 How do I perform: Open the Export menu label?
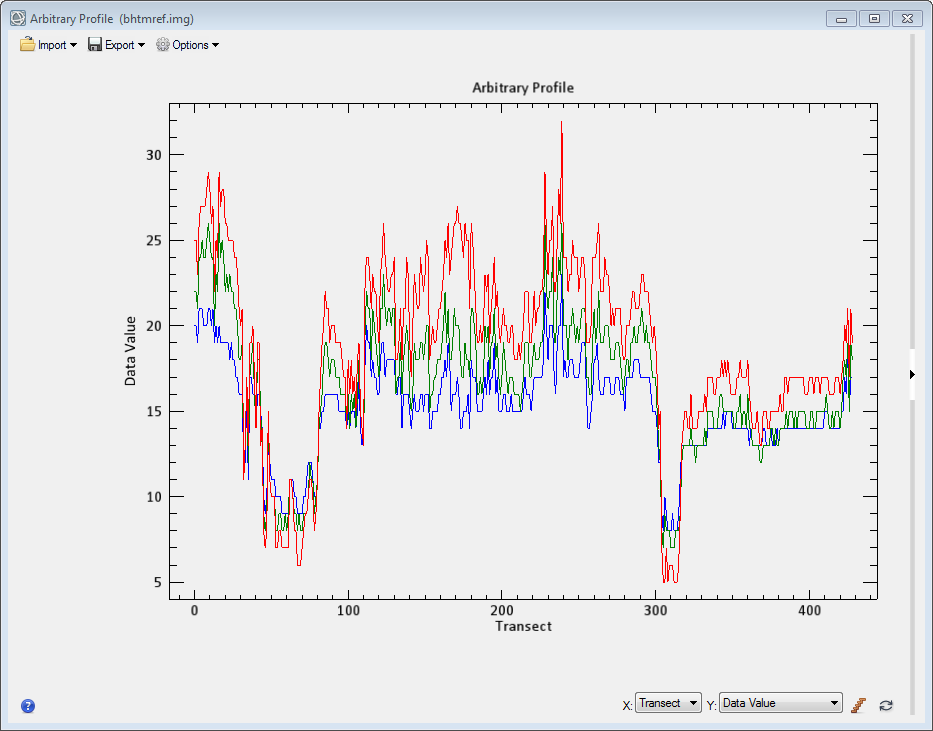119,45
